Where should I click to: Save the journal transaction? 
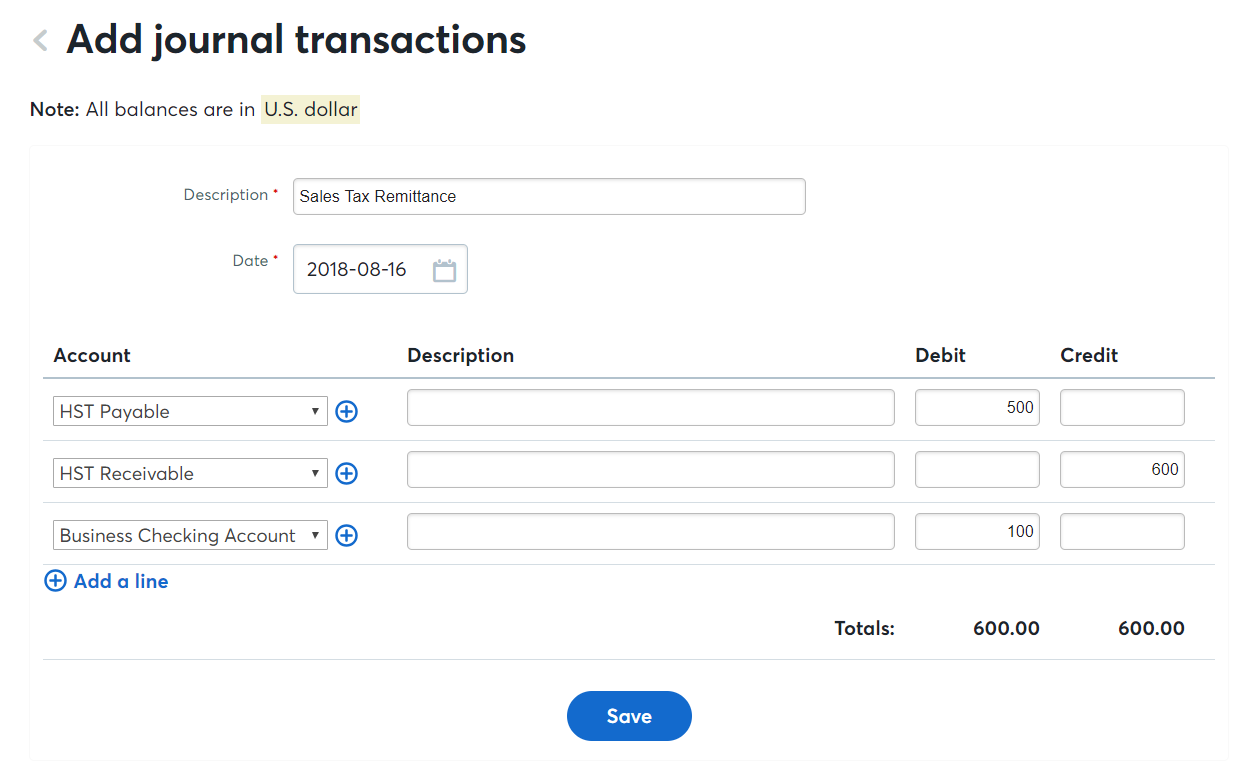click(629, 716)
